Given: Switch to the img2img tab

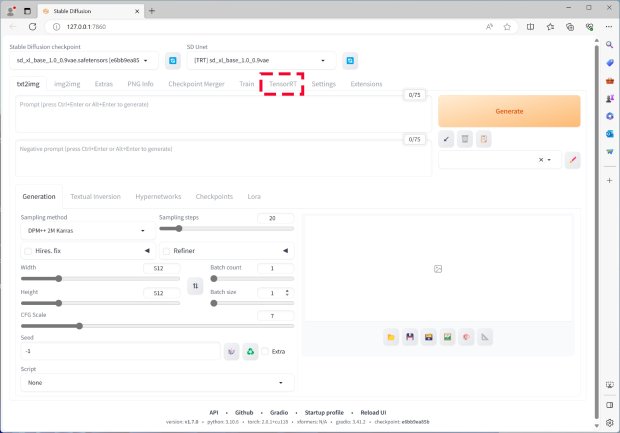Looking at the screenshot, I should coord(67,84).
